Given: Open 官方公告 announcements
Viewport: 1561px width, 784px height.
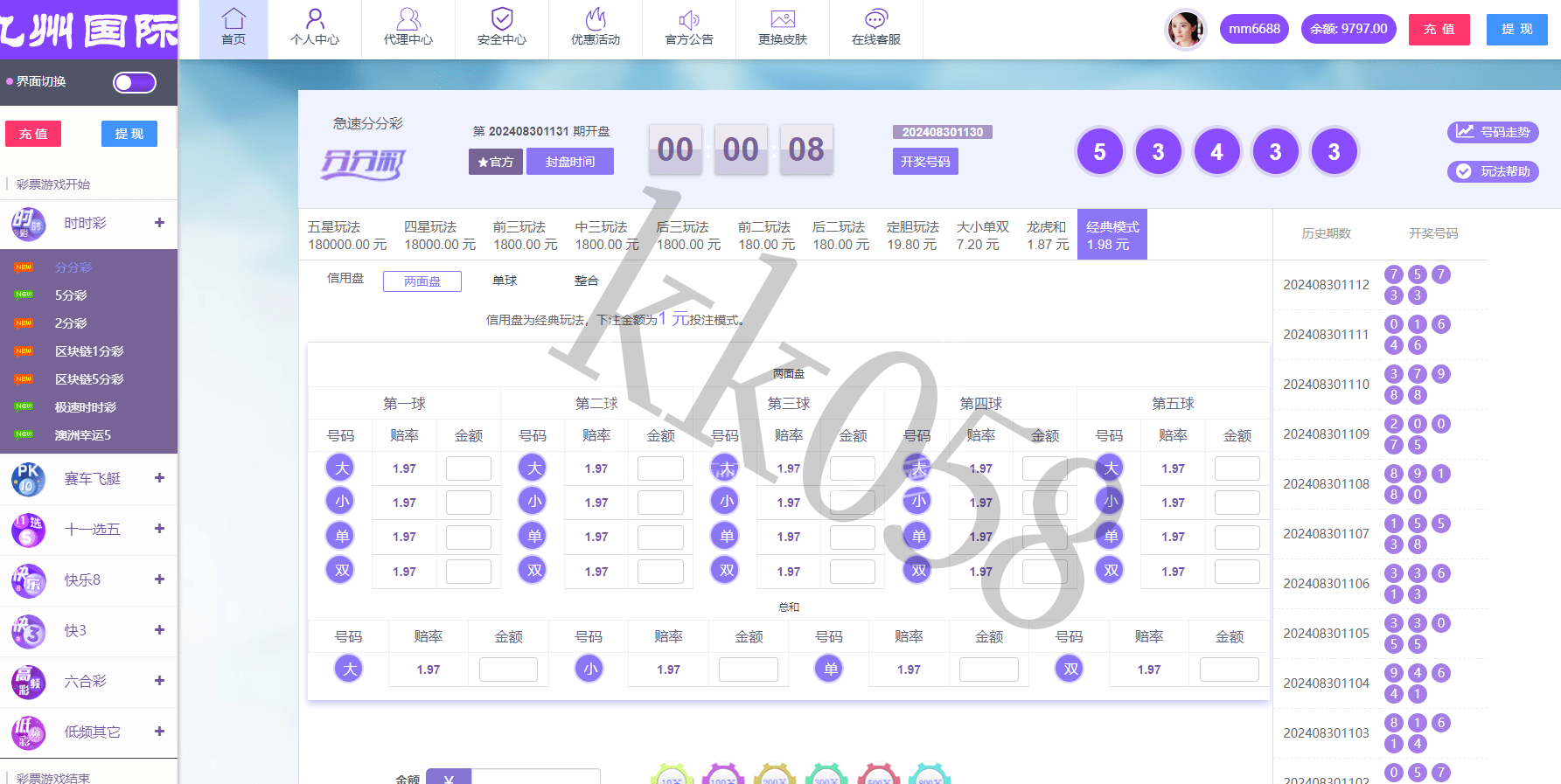Looking at the screenshot, I should (689, 29).
